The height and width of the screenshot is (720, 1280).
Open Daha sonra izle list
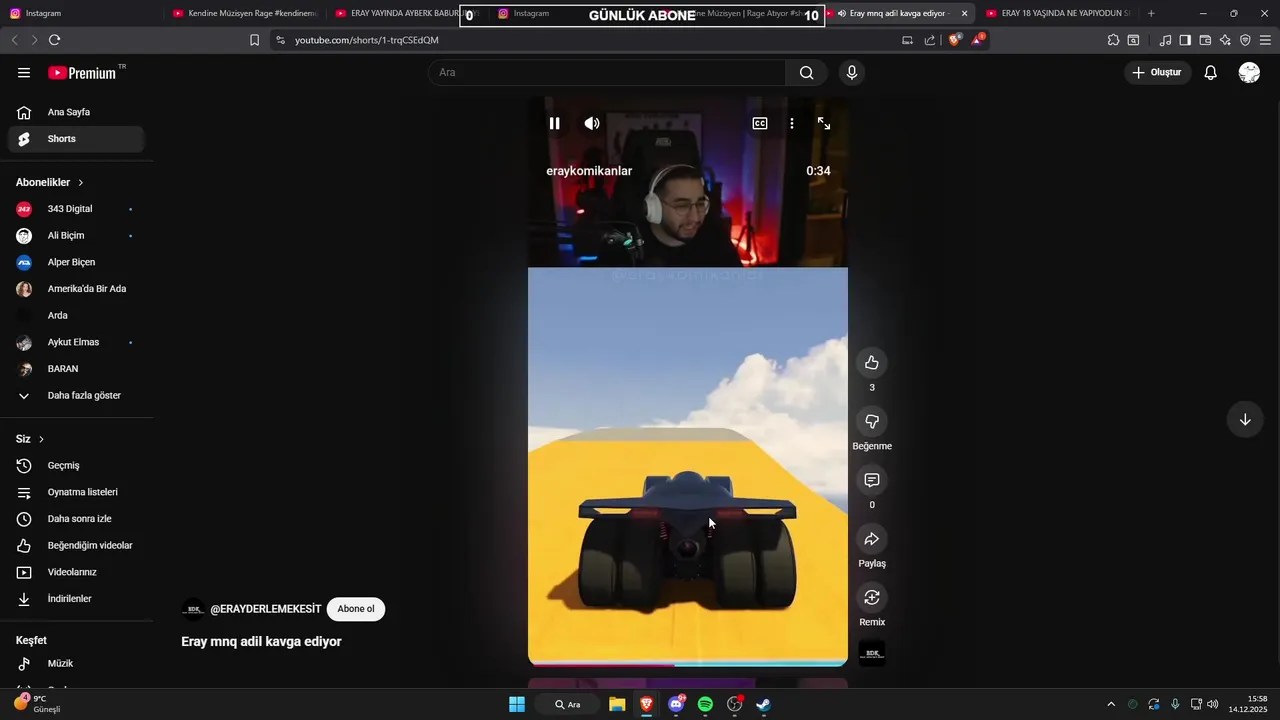76,519
